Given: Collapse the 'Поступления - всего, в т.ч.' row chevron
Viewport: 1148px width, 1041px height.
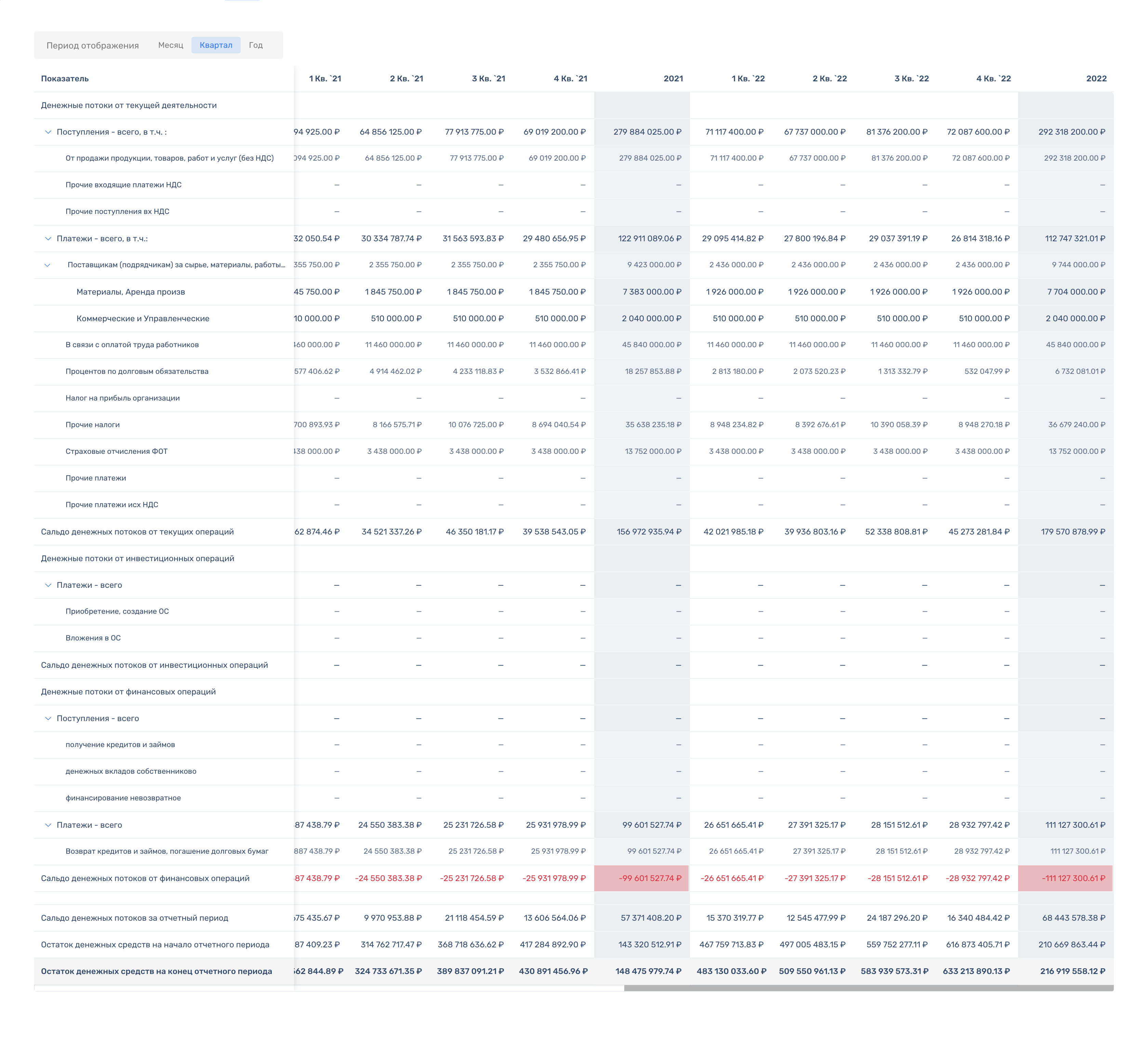Looking at the screenshot, I should (48, 132).
